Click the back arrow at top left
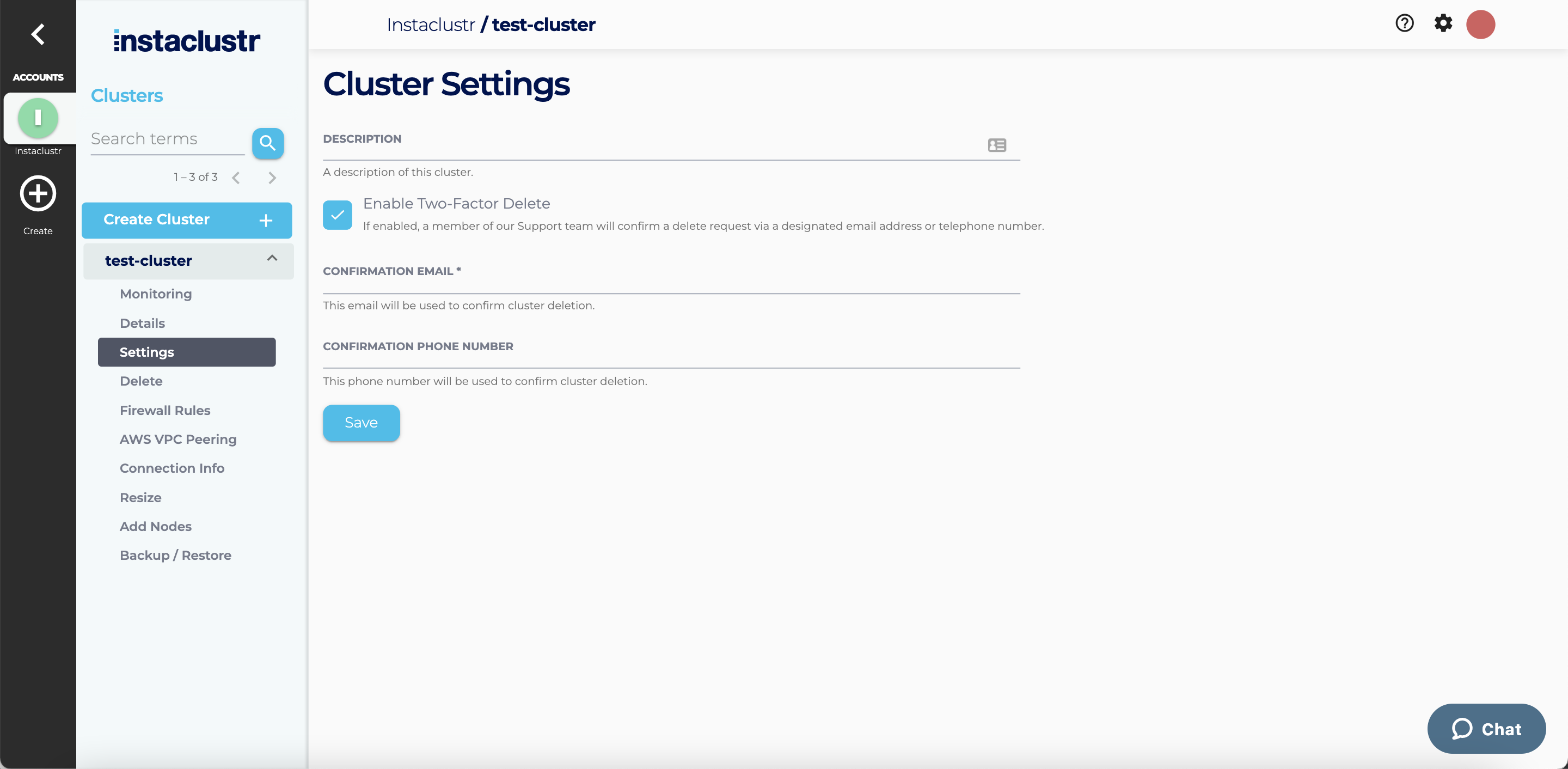 point(38,34)
